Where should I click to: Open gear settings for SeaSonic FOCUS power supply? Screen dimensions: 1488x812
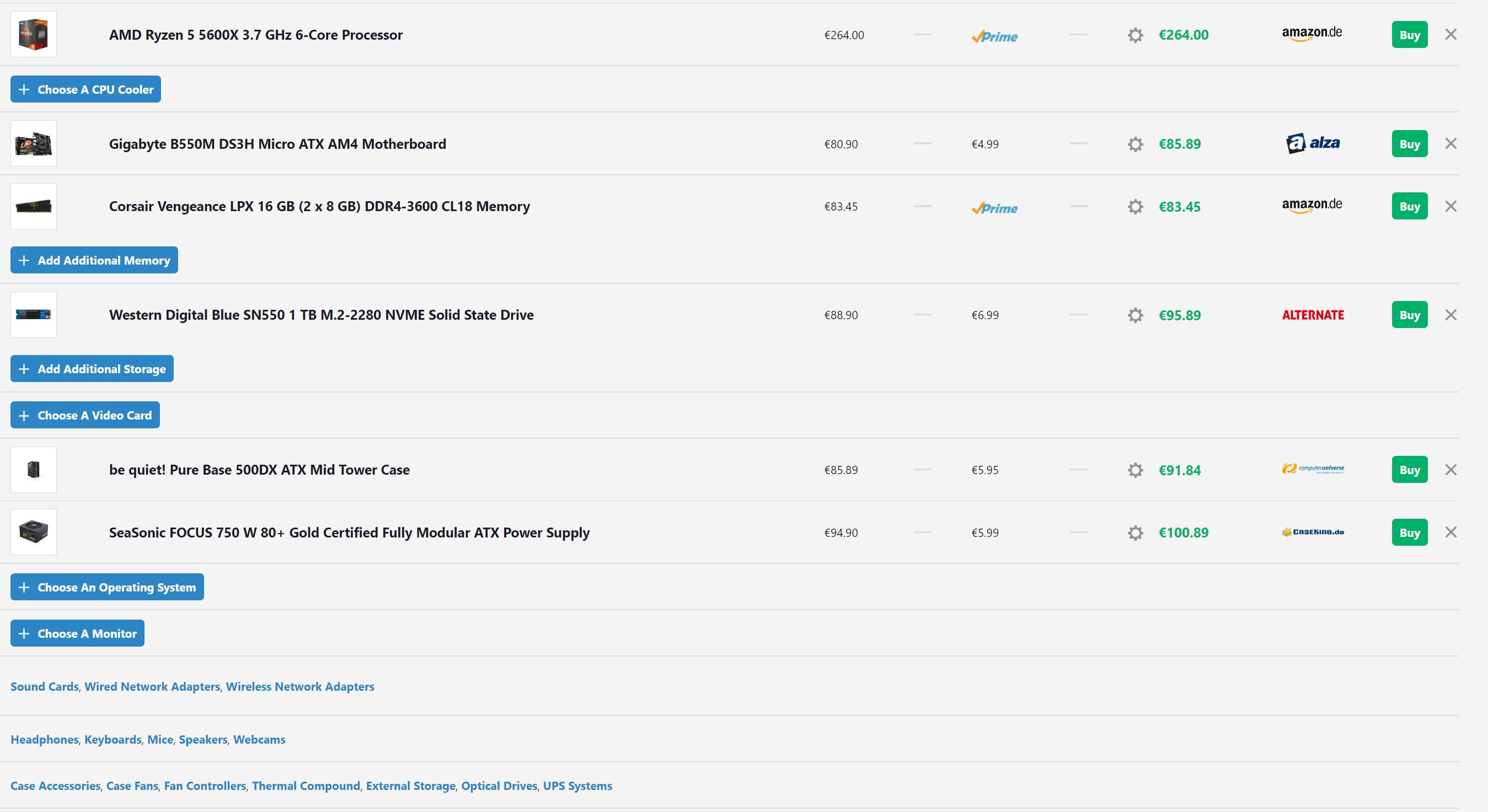pos(1135,533)
